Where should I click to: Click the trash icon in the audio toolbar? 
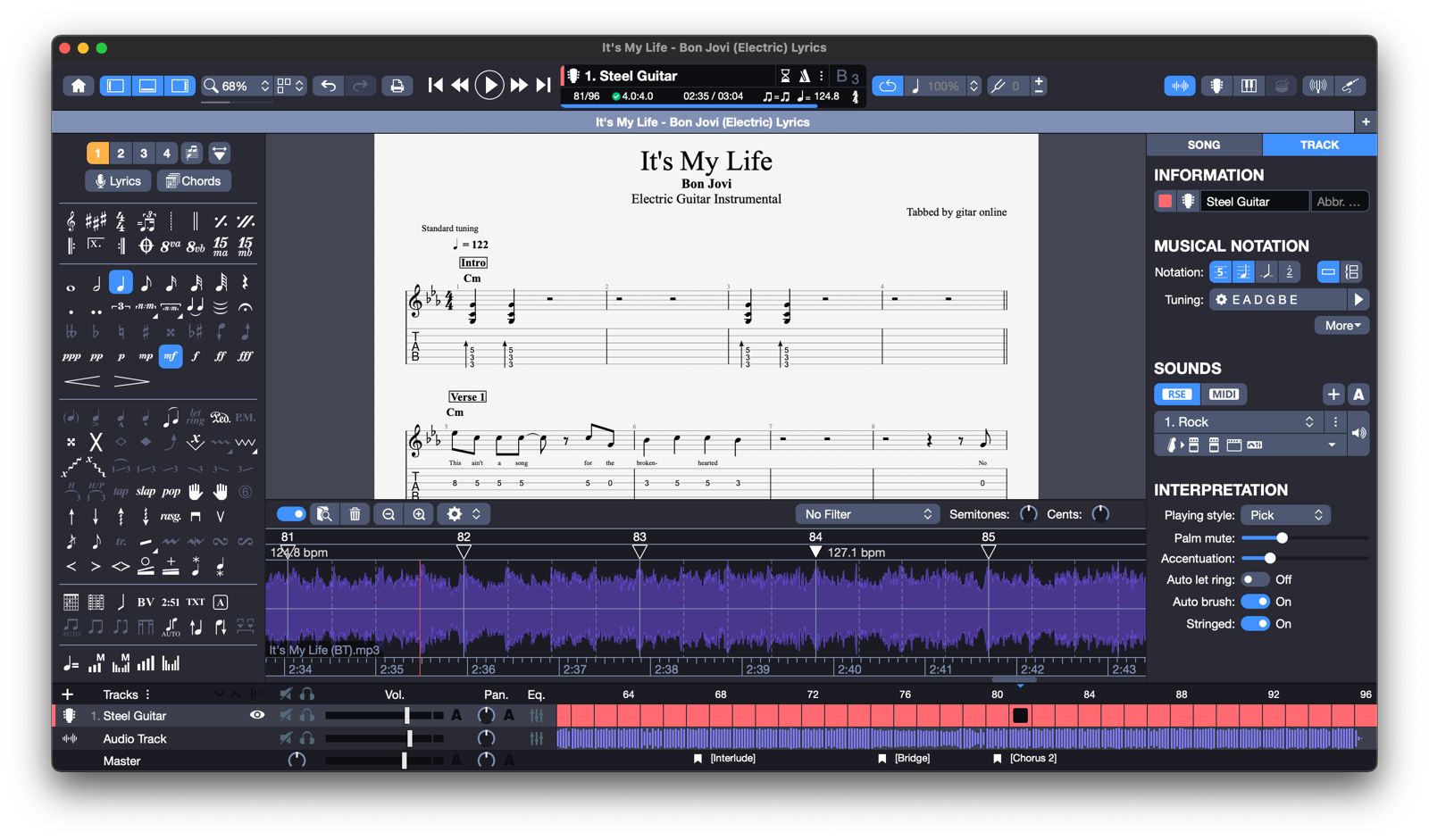click(355, 514)
